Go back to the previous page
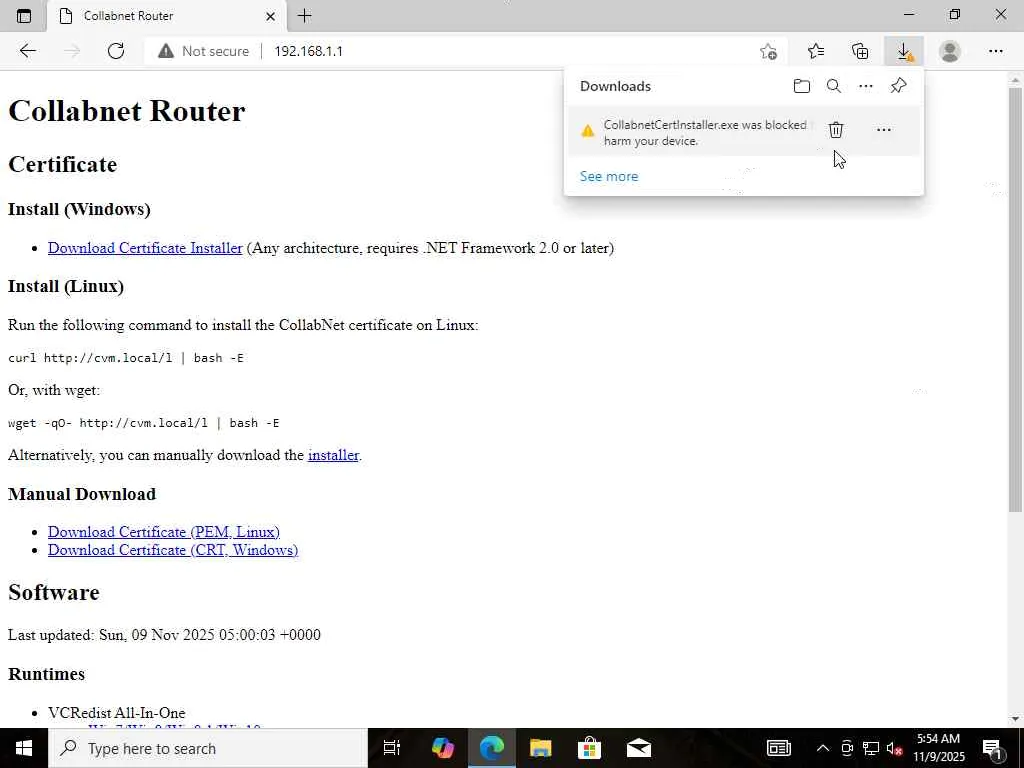This screenshot has height=768, width=1024. 27,51
